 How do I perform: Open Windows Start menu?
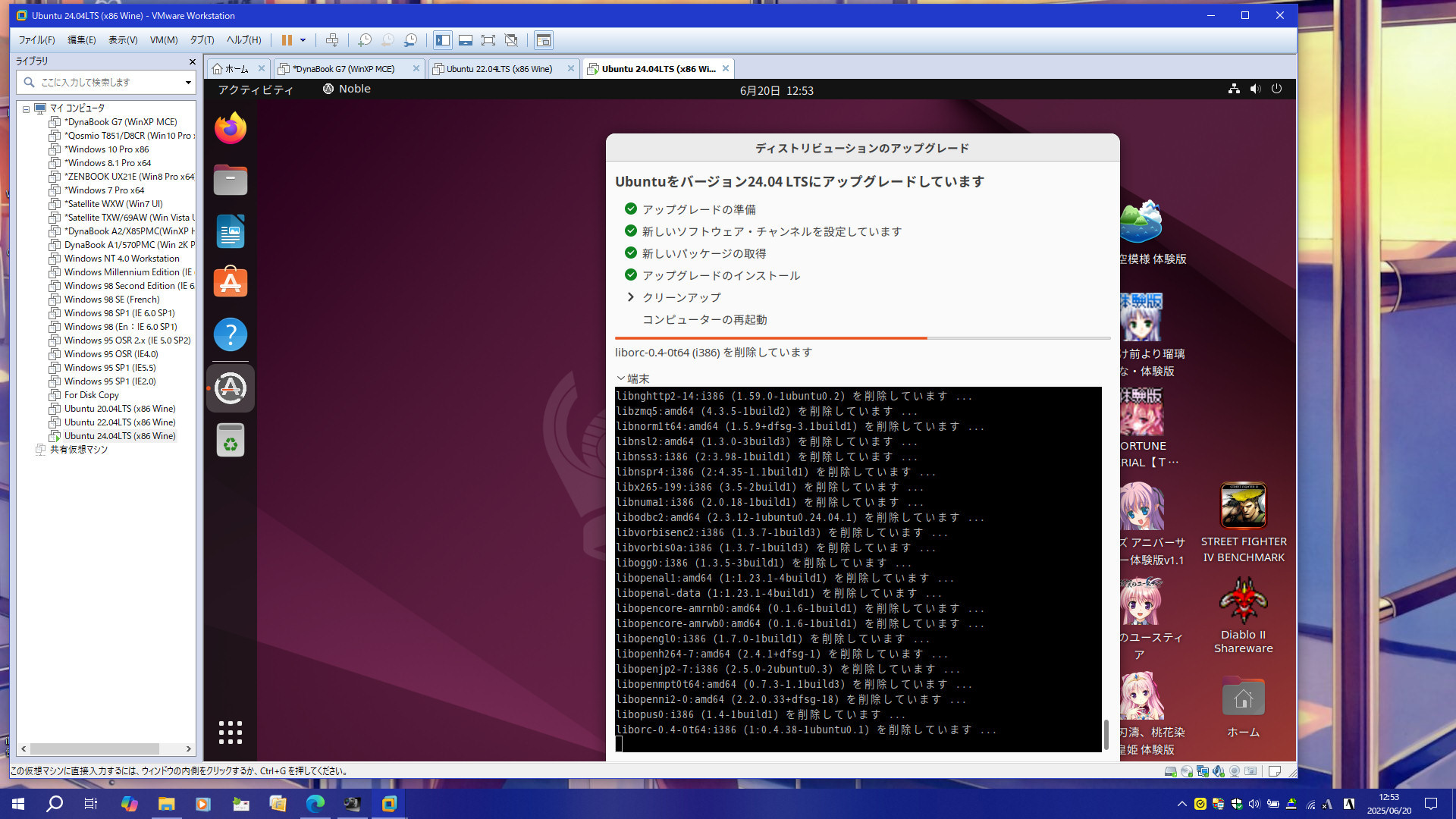(18, 804)
